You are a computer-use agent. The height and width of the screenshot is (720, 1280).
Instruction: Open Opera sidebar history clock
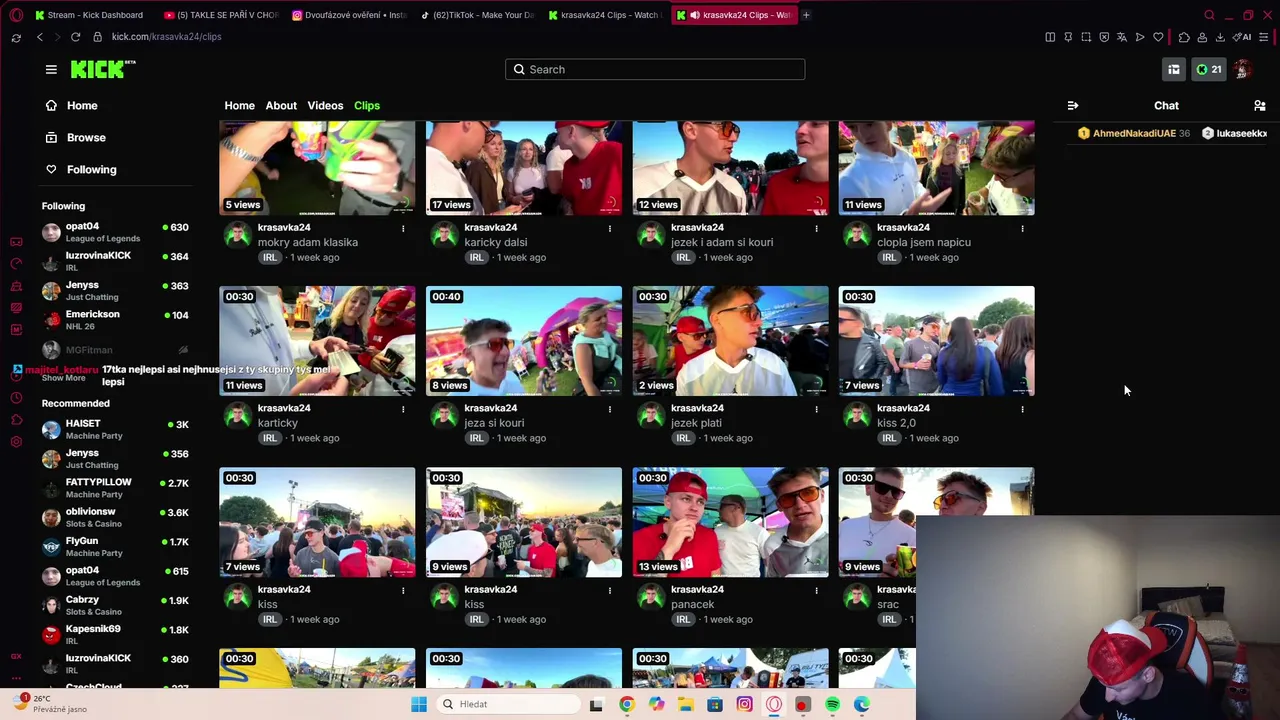point(16,397)
